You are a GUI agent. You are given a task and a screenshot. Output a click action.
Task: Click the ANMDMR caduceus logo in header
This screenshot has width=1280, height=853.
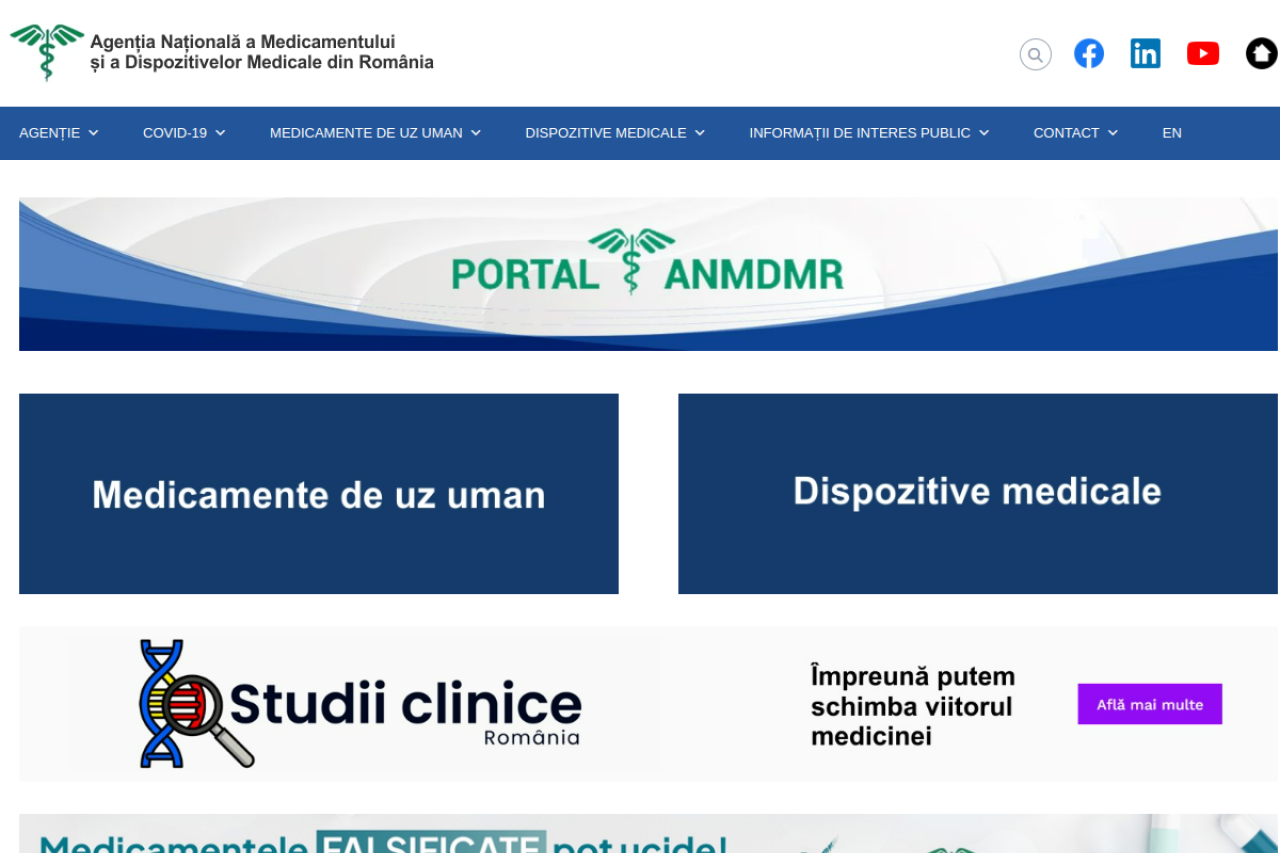point(46,51)
